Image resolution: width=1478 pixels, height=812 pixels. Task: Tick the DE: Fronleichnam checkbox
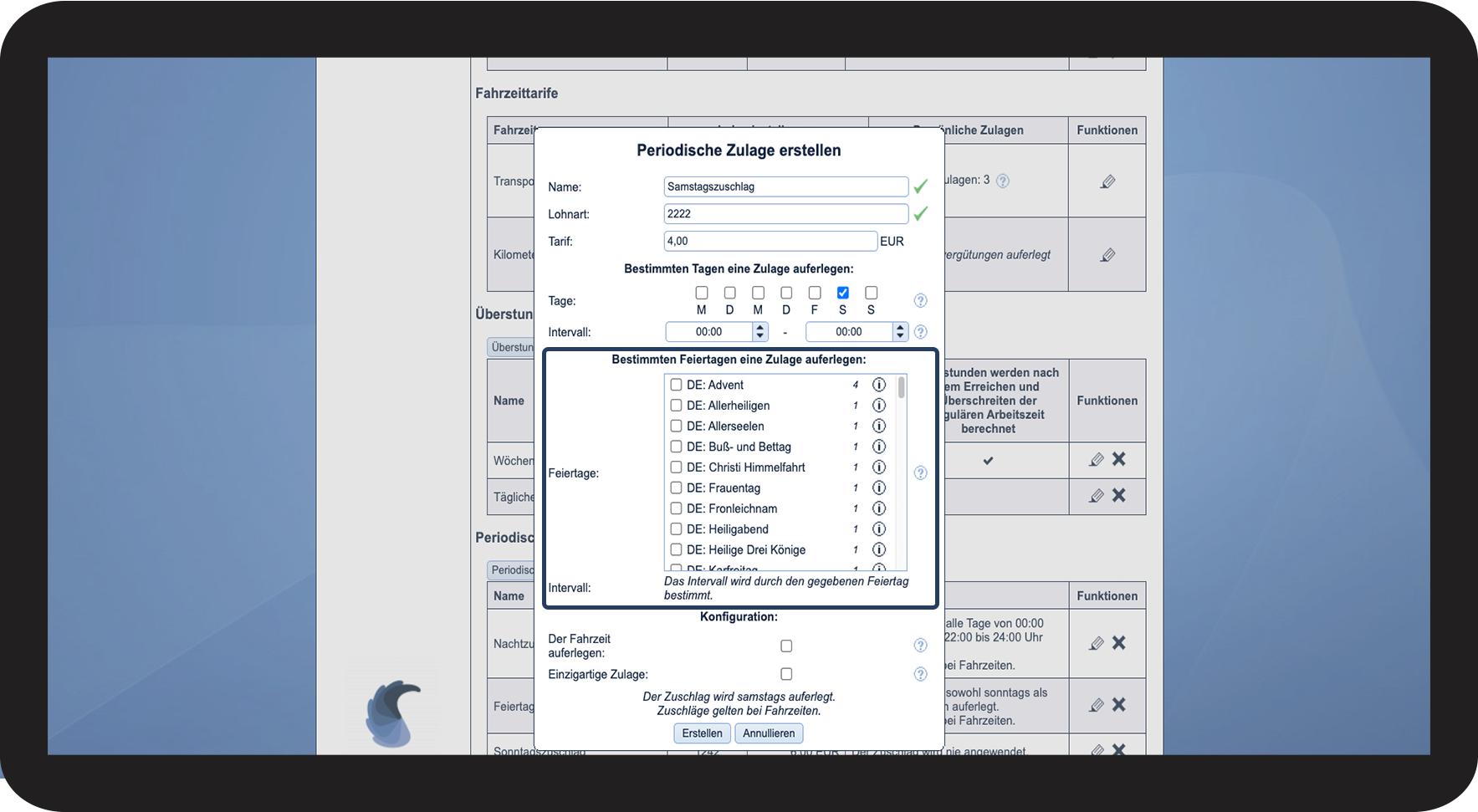click(x=676, y=508)
